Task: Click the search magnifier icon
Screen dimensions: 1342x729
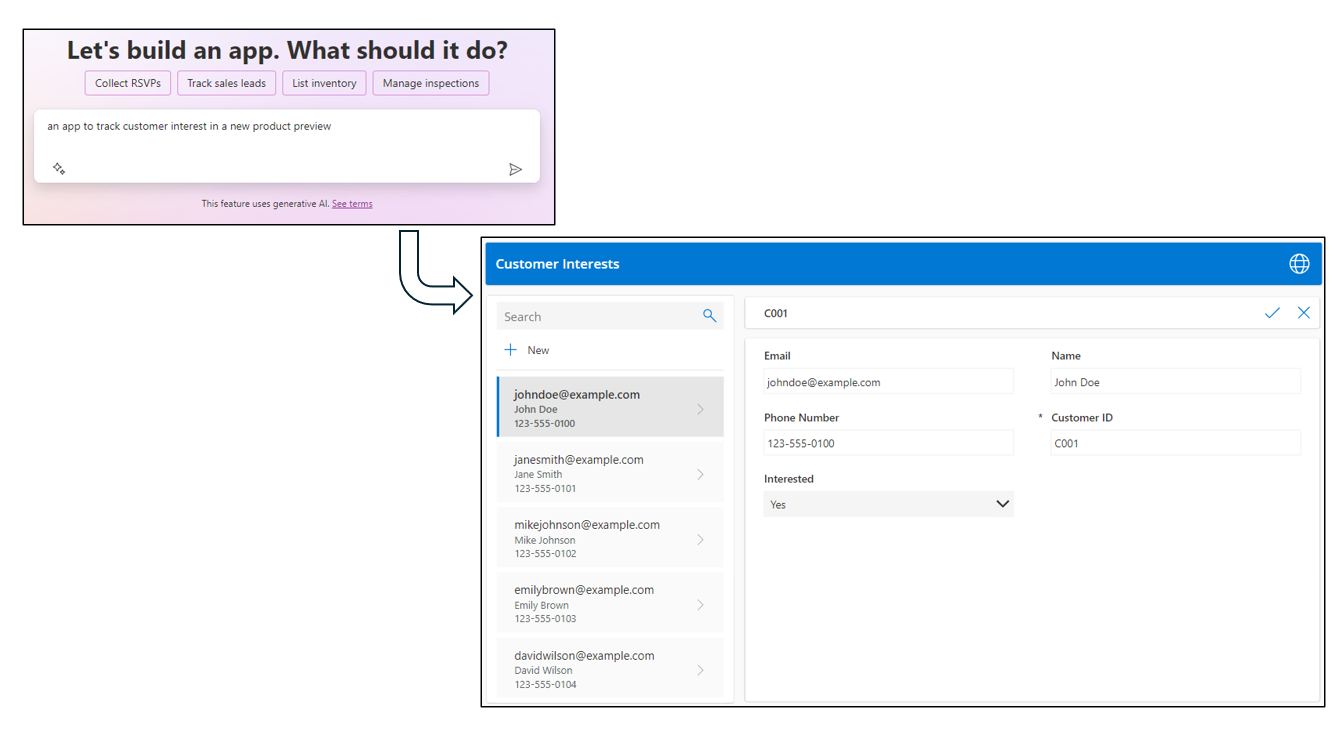Action: (709, 316)
